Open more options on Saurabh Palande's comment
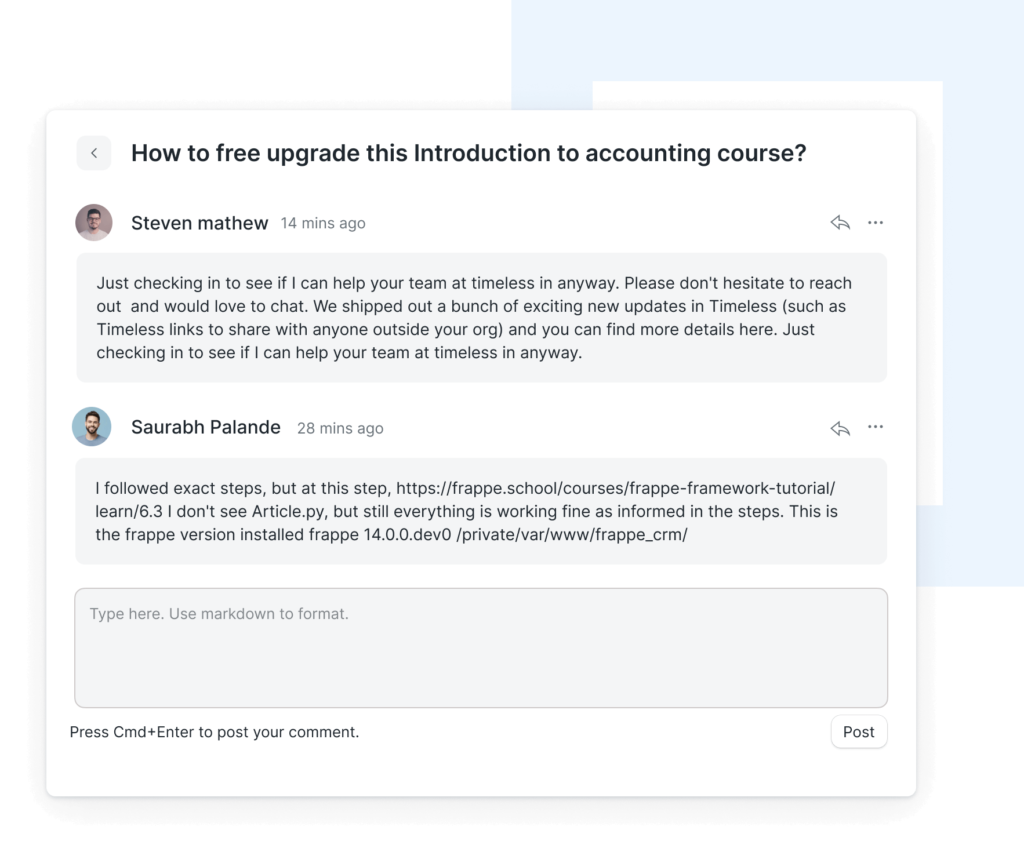This screenshot has height=852, width=1024. coord(875,427)
